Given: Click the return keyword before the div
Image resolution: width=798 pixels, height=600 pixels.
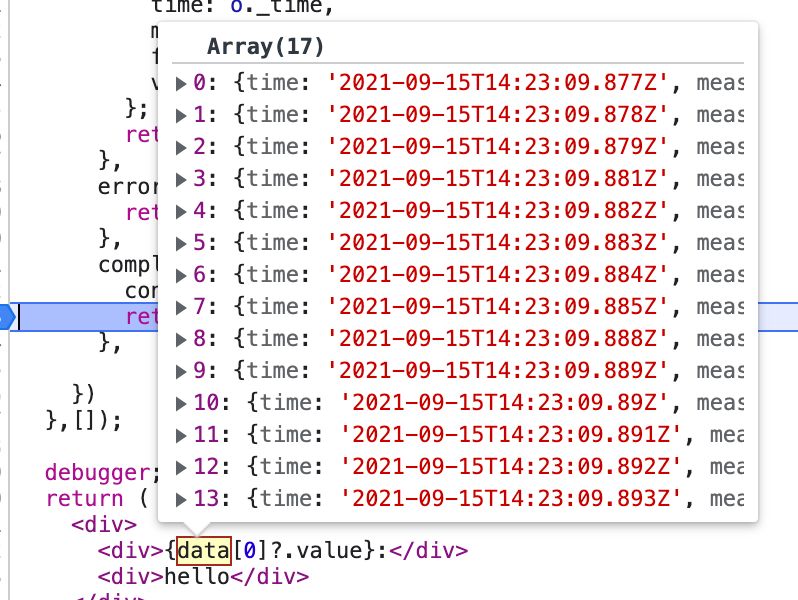Looking at the screenshot, I should click(x=84, y=498).
